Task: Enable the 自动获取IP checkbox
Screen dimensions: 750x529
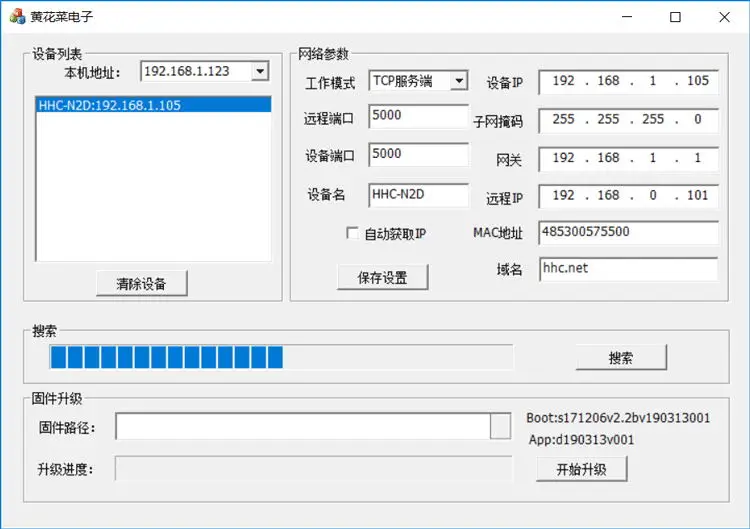Action: point(352,233)
